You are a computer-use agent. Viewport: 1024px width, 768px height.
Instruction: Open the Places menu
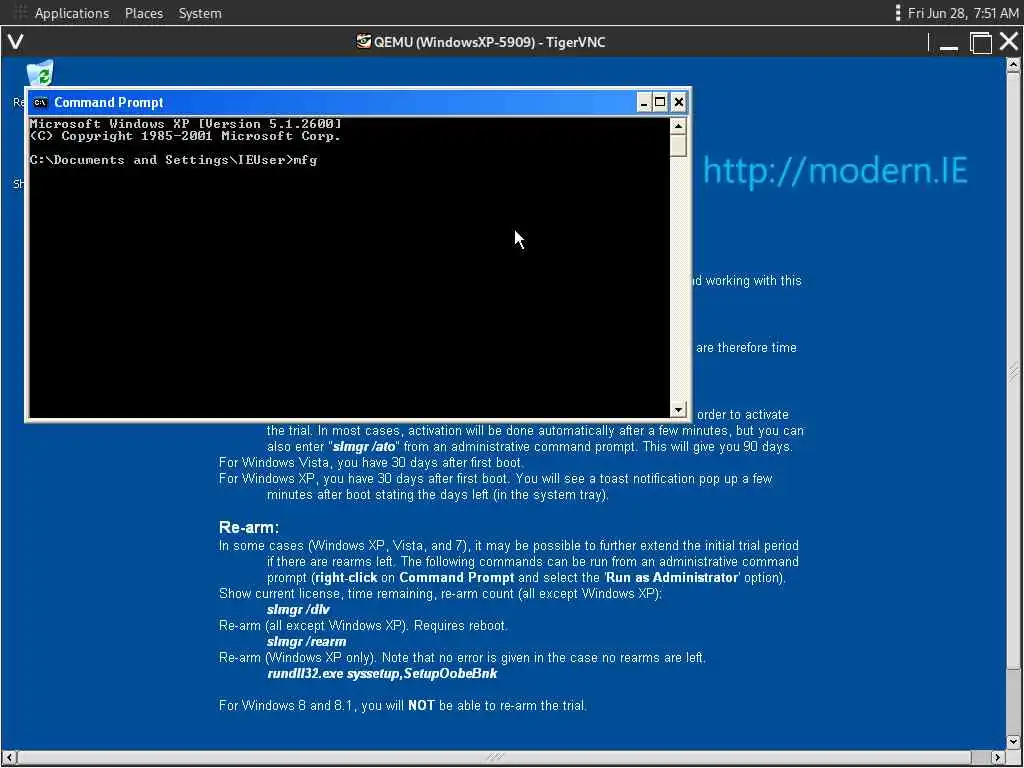pos(144,13)
